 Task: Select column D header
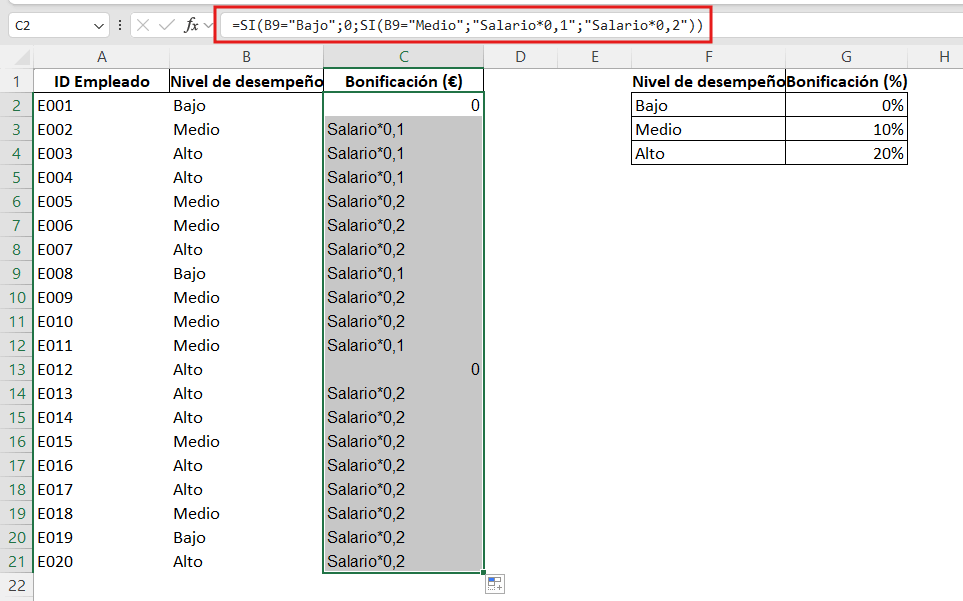coord(520,57)
